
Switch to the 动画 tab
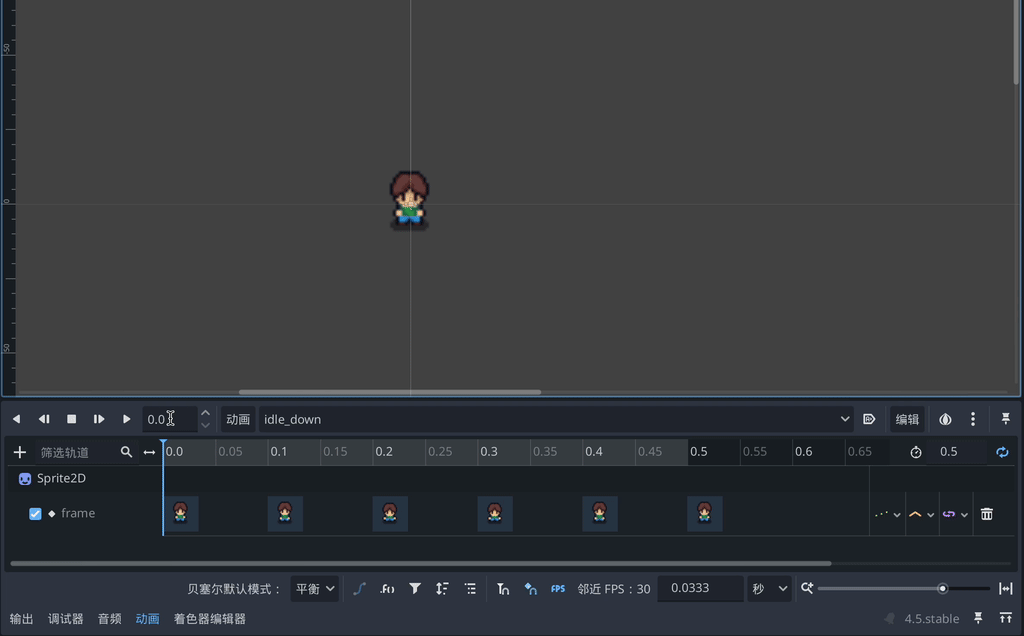[x=148, y=619]
